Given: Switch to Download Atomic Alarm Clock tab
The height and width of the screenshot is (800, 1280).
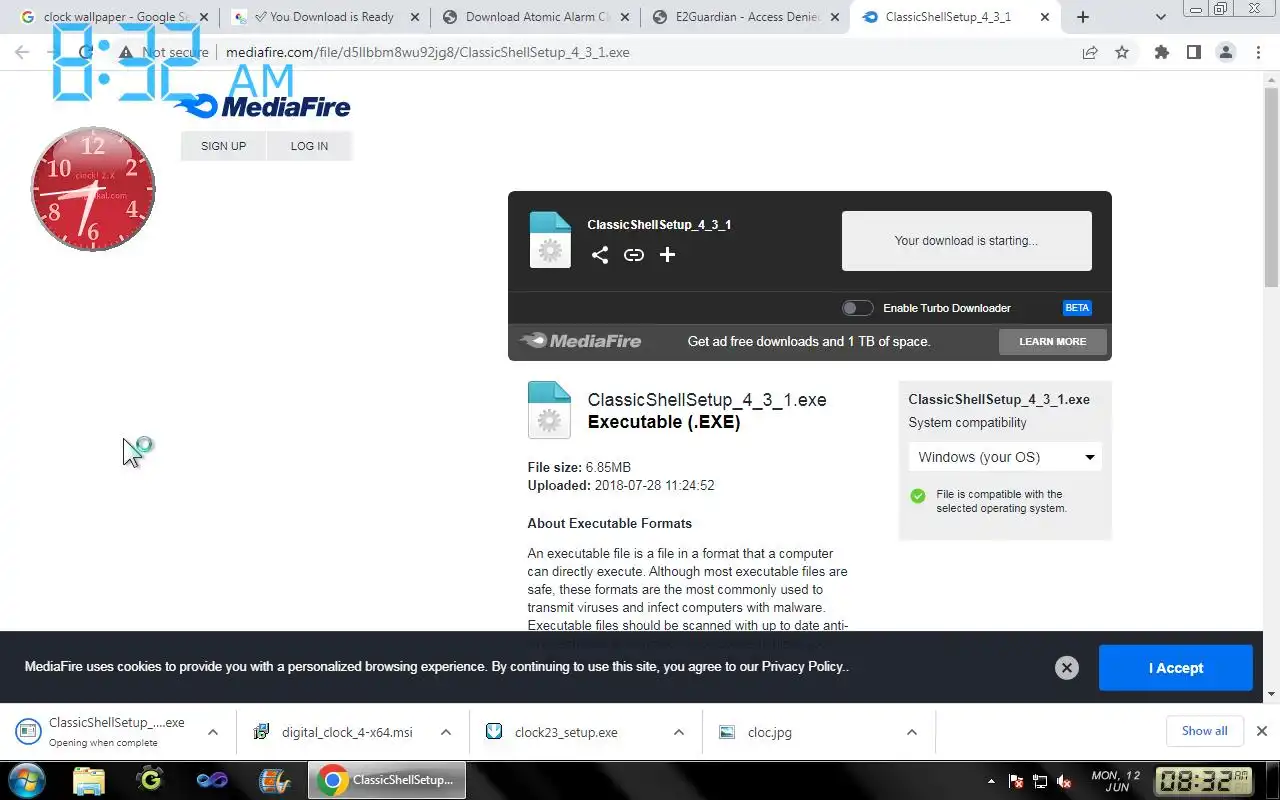Looking at the screenshot, I should point(537,17).
